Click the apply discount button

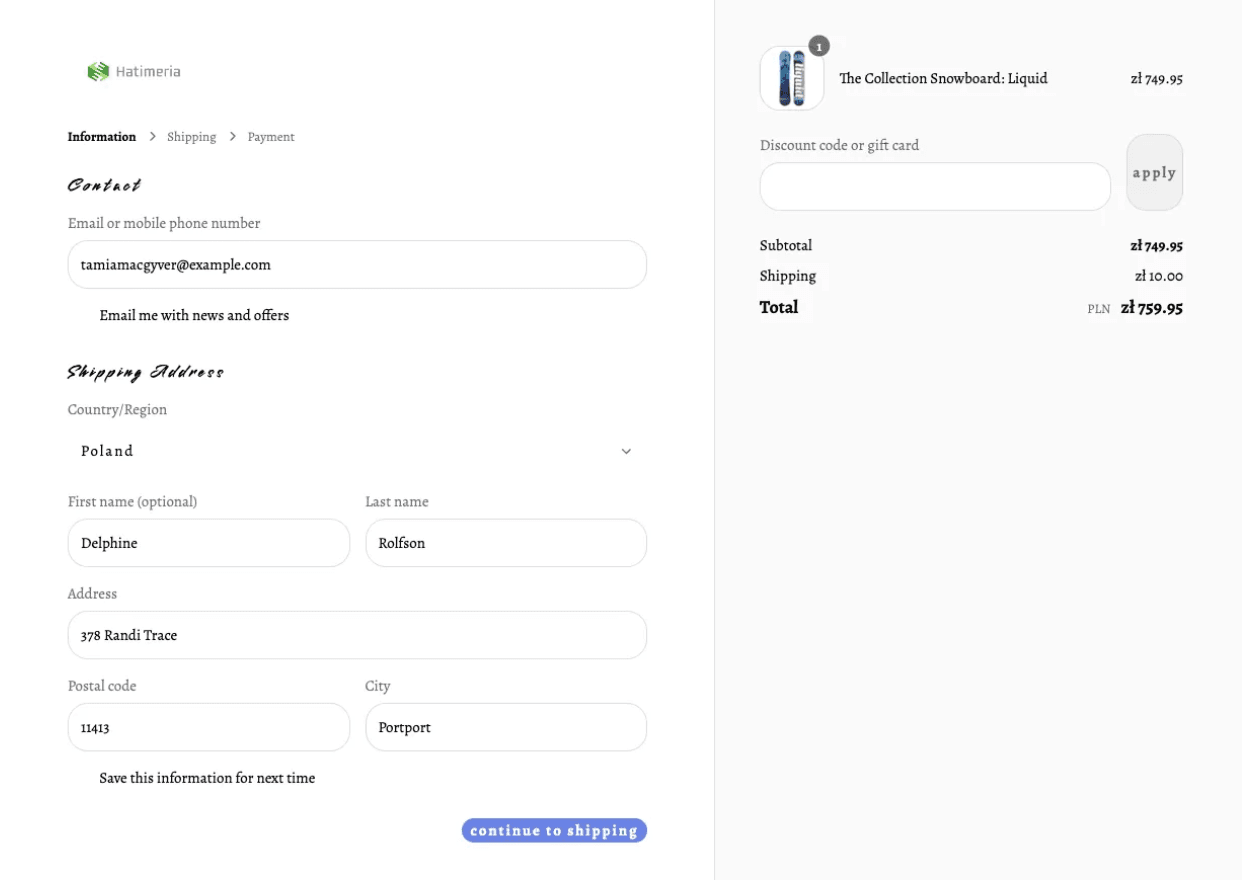pyautogui.click(x=1154, y=173)
